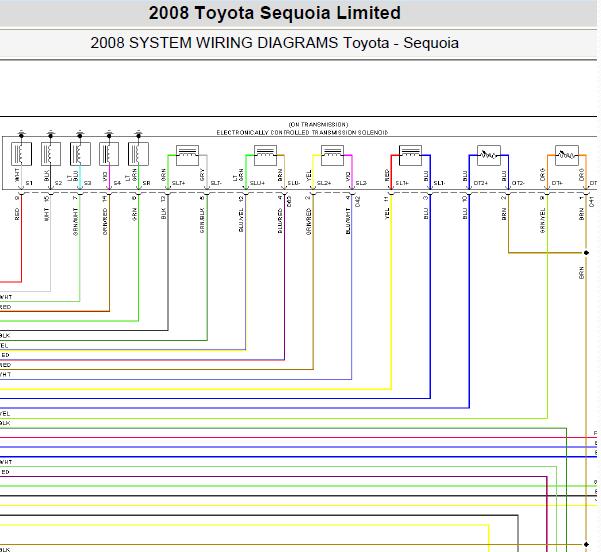Click the OT2 temperature sensor symbol
601x552 pixels.
(489, 155)
